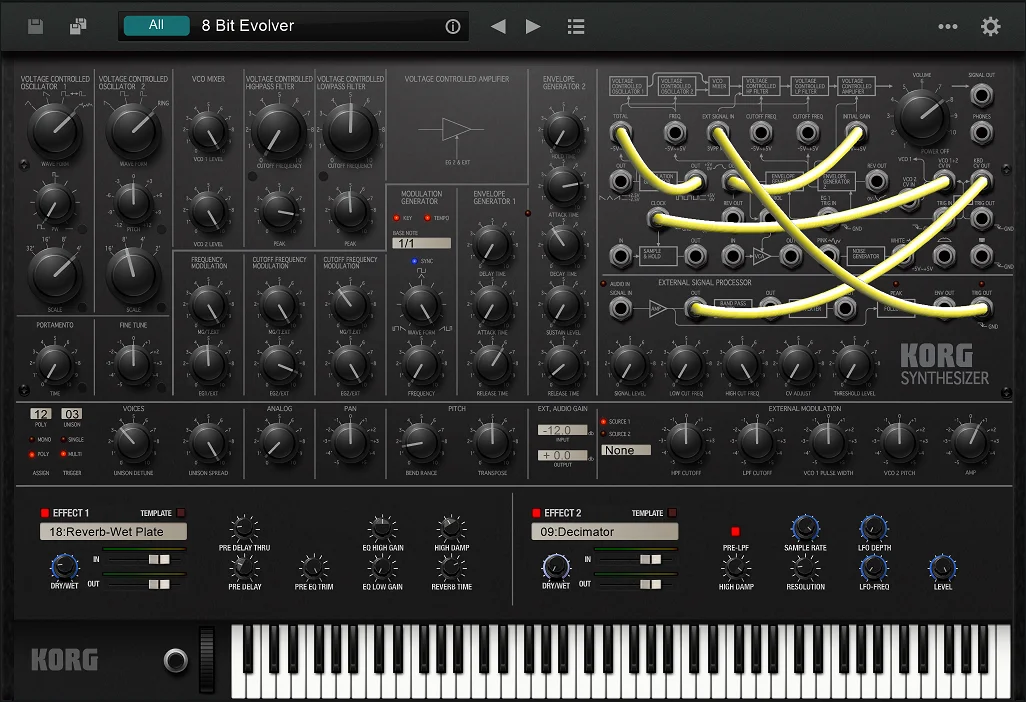Click the save preset floppy disk icon
The height and width of the screenshot is (702, 1026).
pyautogui.click(x=36, y=26)
